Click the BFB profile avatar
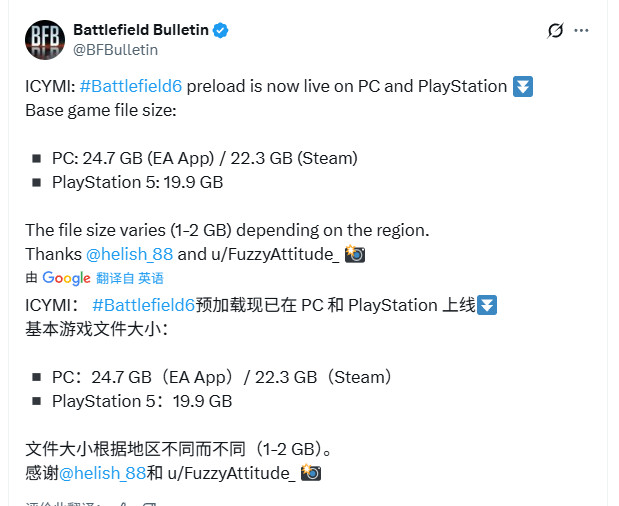The height and width of the screenshot is (506, 619). pyautogui.click(x=44, y=39)
